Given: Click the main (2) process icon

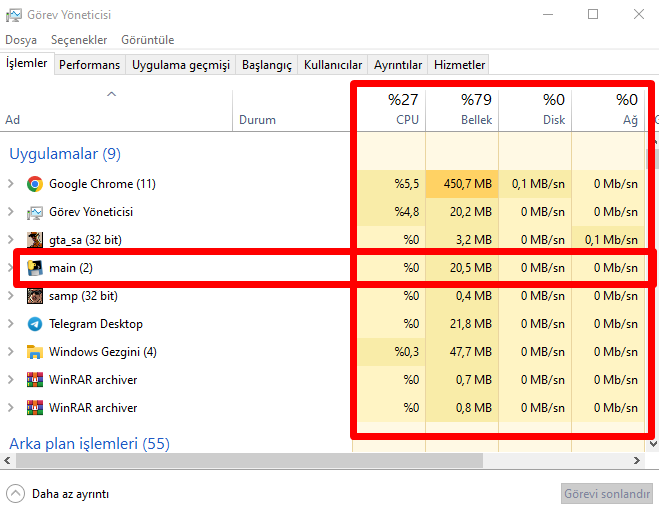Looking at the screenshot, I should [x=35, y=268].
